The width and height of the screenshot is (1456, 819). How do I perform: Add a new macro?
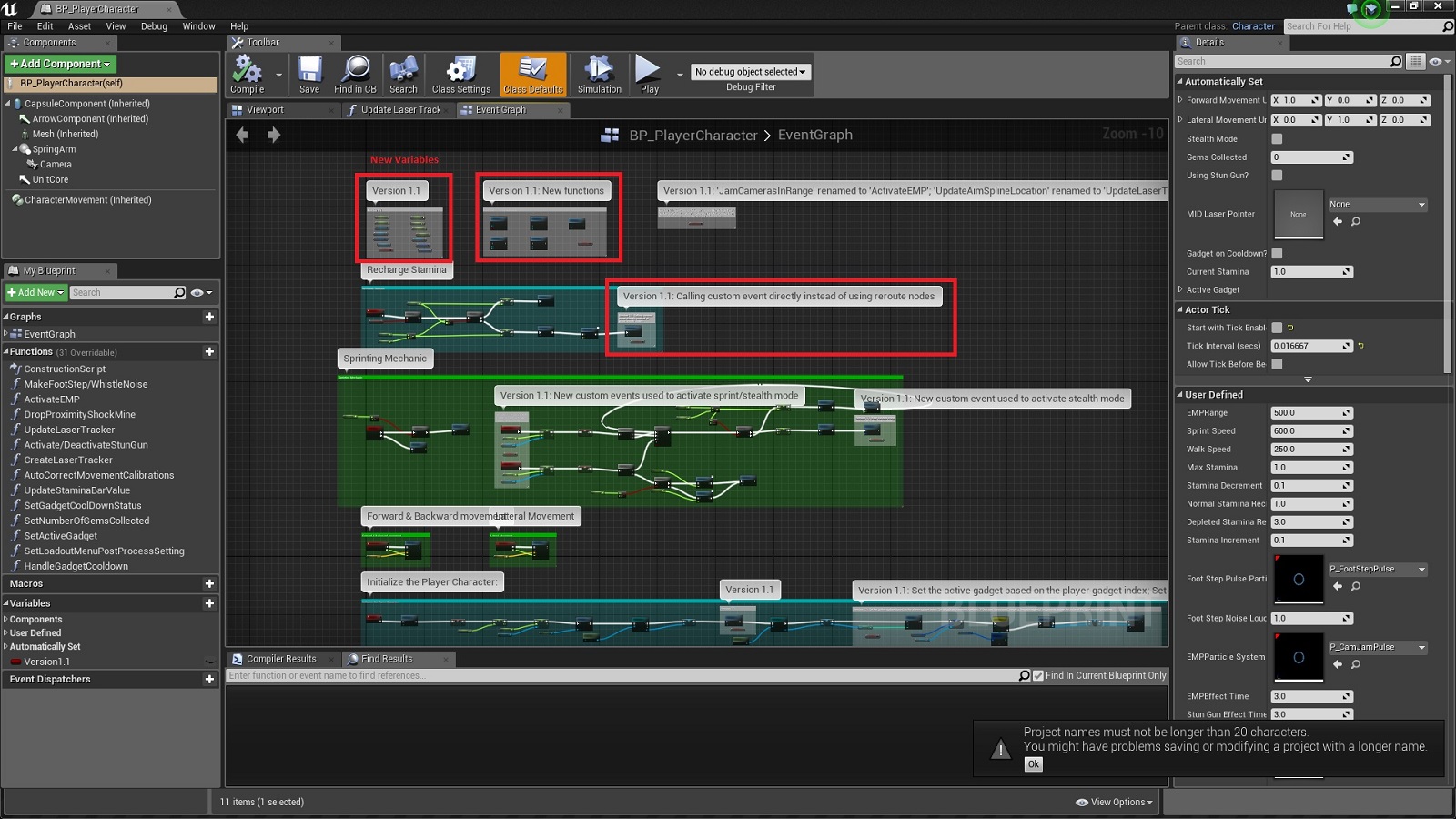tap(209, 583)
